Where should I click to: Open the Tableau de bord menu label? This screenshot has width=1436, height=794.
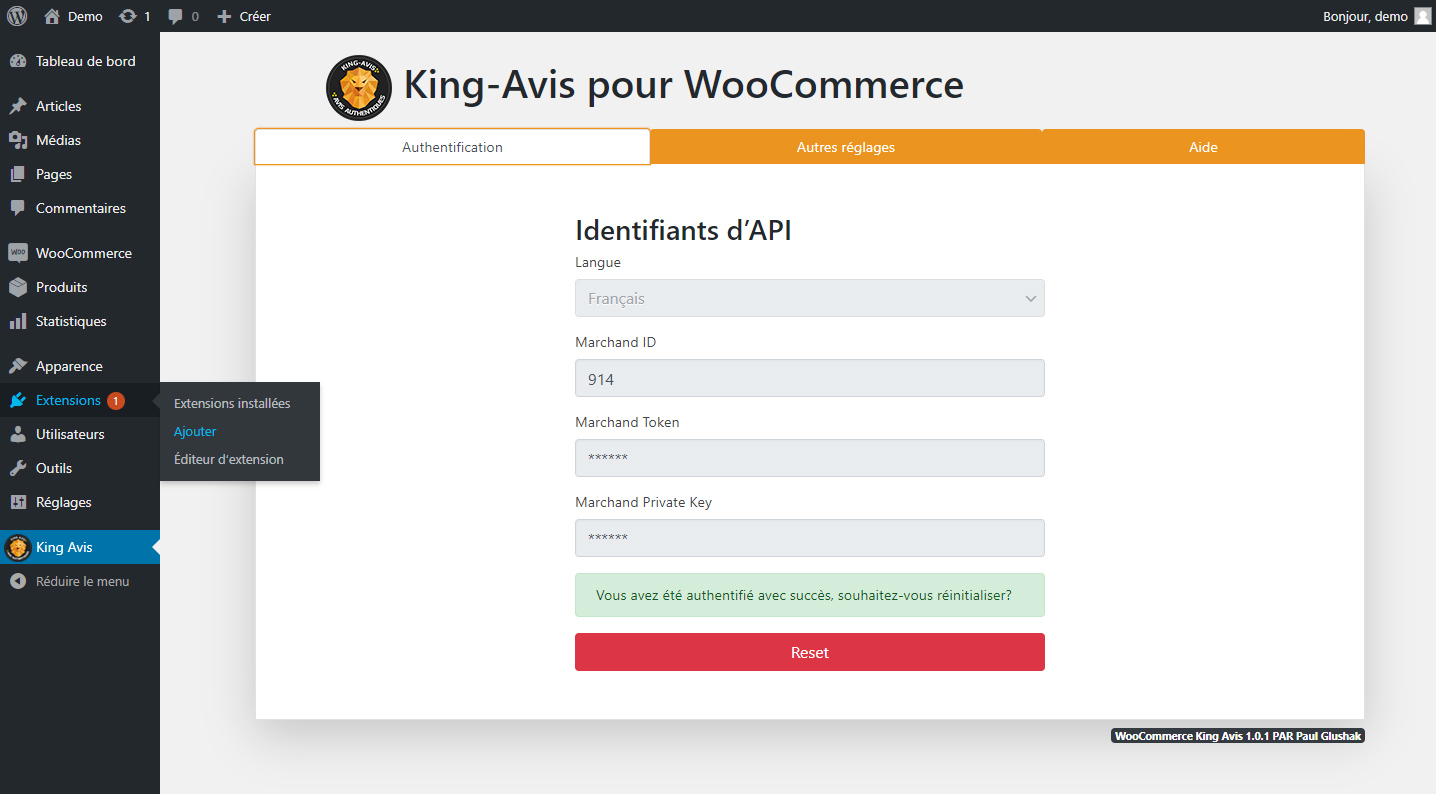pos(86,61)
